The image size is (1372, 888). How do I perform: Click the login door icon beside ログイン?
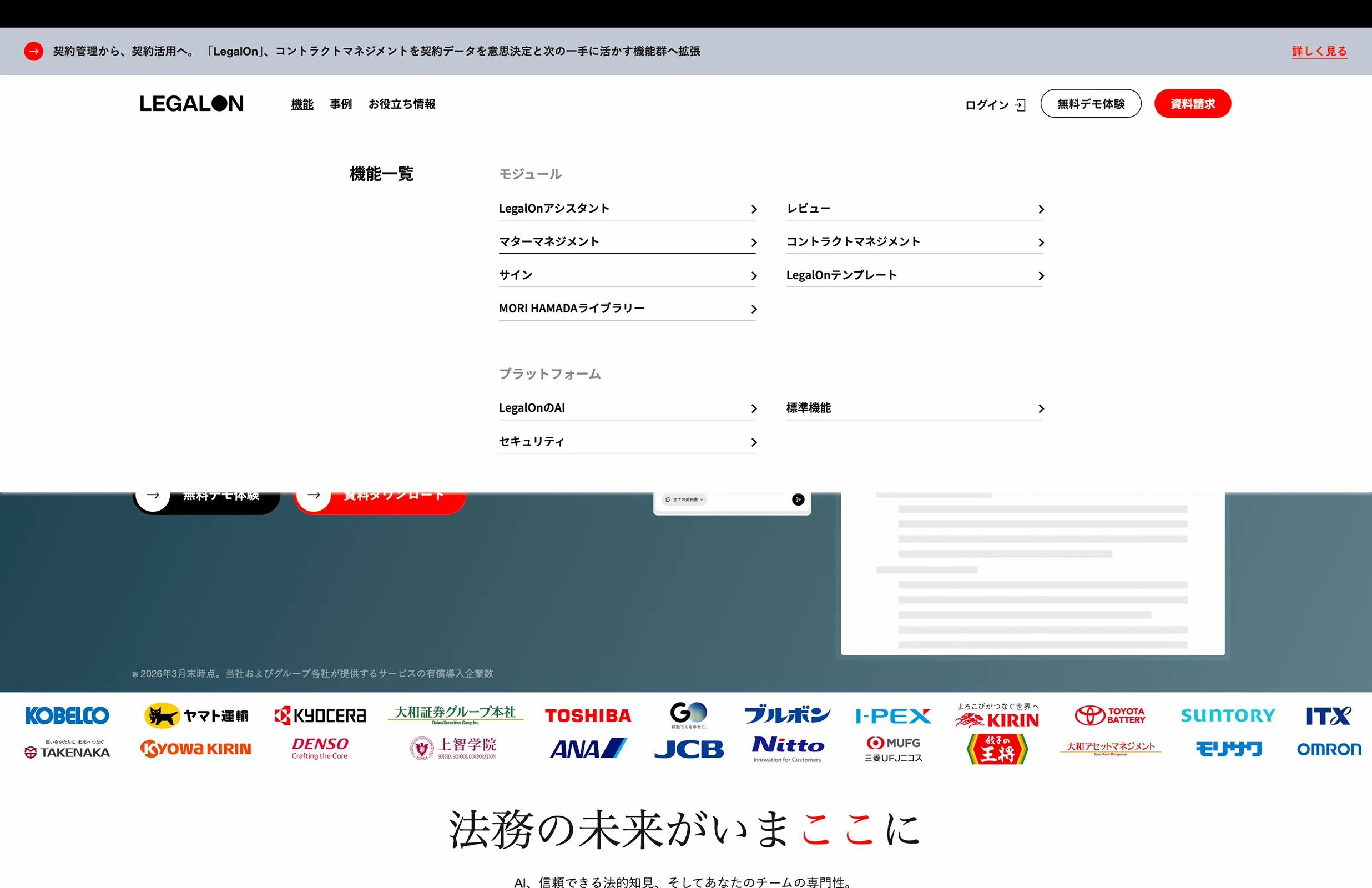click(1020, 105)
